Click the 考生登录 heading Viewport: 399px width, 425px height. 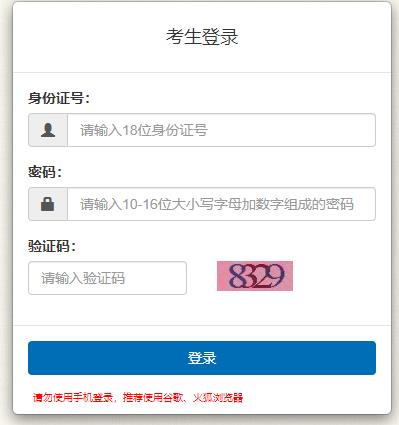(x=202, y=36)
